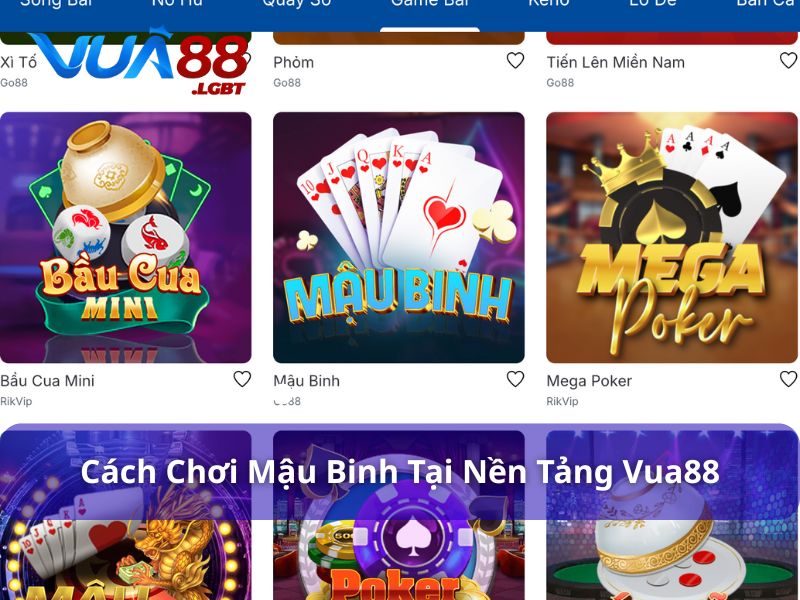
Task: Click the Mega Poker title text
Action: 589,381
